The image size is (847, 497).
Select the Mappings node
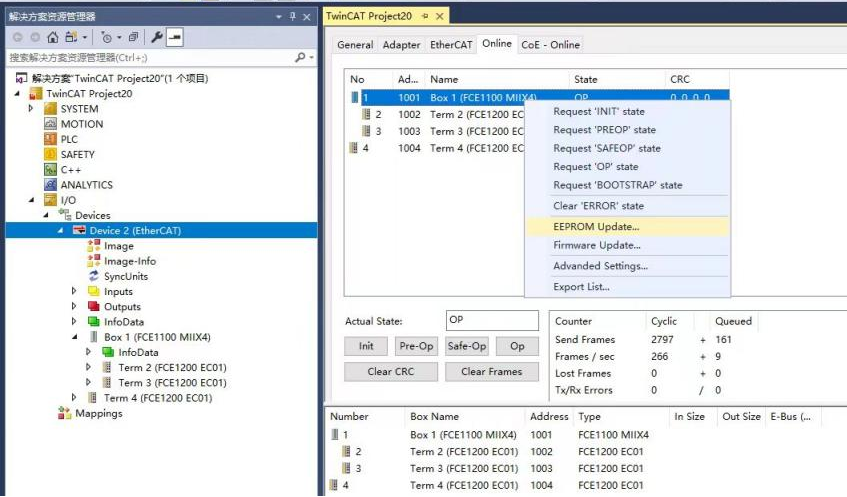click(98, 413)
